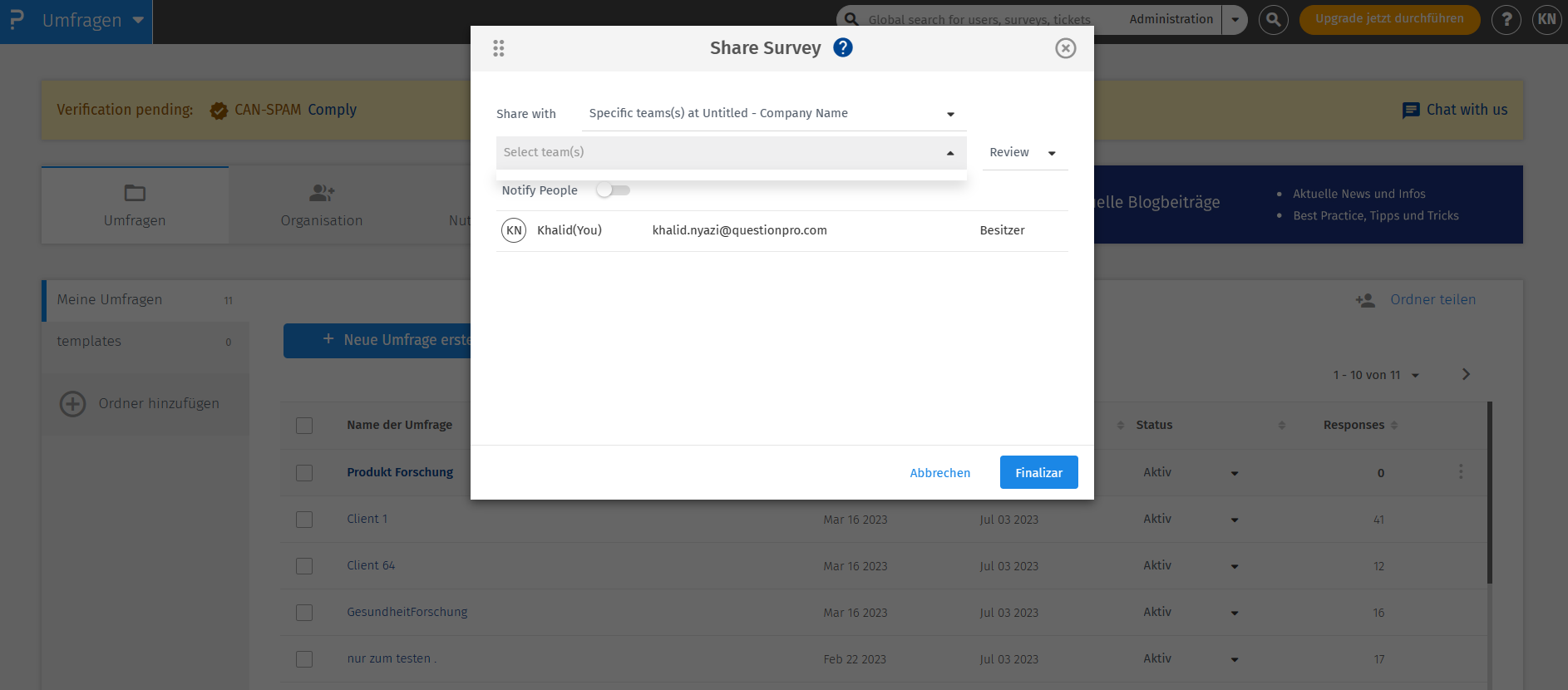Select the templates folder
This screenshot has width=1568, height=690.
pyautogui.click(x=145, y=342)
